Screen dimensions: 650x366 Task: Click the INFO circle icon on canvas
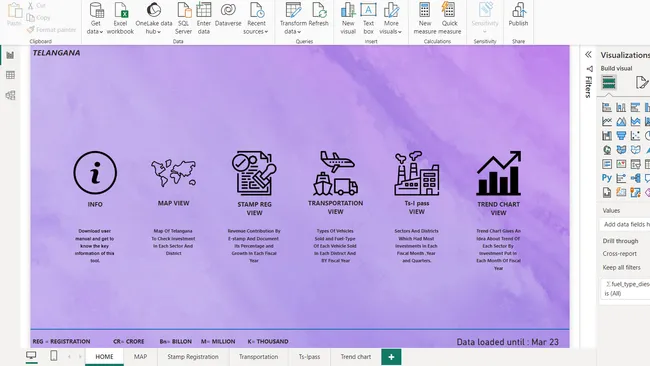pyautogui.click(x=95, y=172)
